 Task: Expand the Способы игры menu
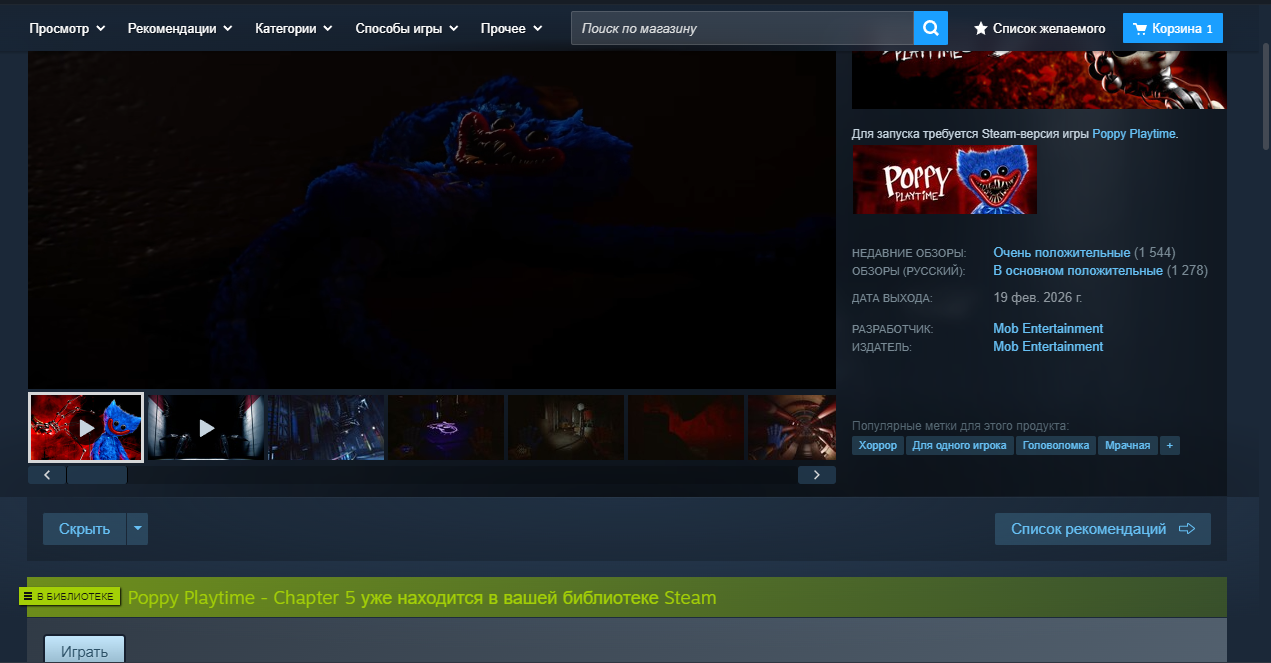pyautogui.click(x=407, y=28)
